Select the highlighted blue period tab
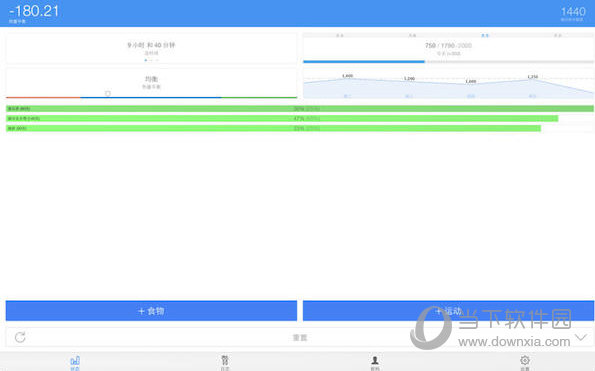 pos(485,35)
